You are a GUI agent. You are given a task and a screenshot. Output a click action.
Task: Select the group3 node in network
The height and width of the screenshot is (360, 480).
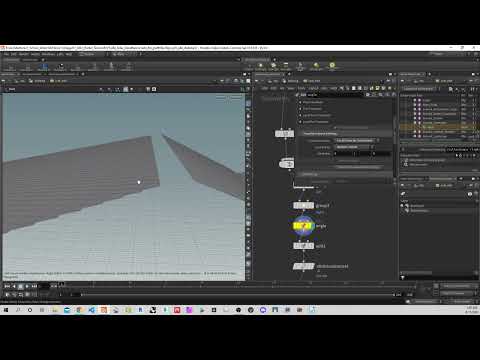[x=303, y=205]
